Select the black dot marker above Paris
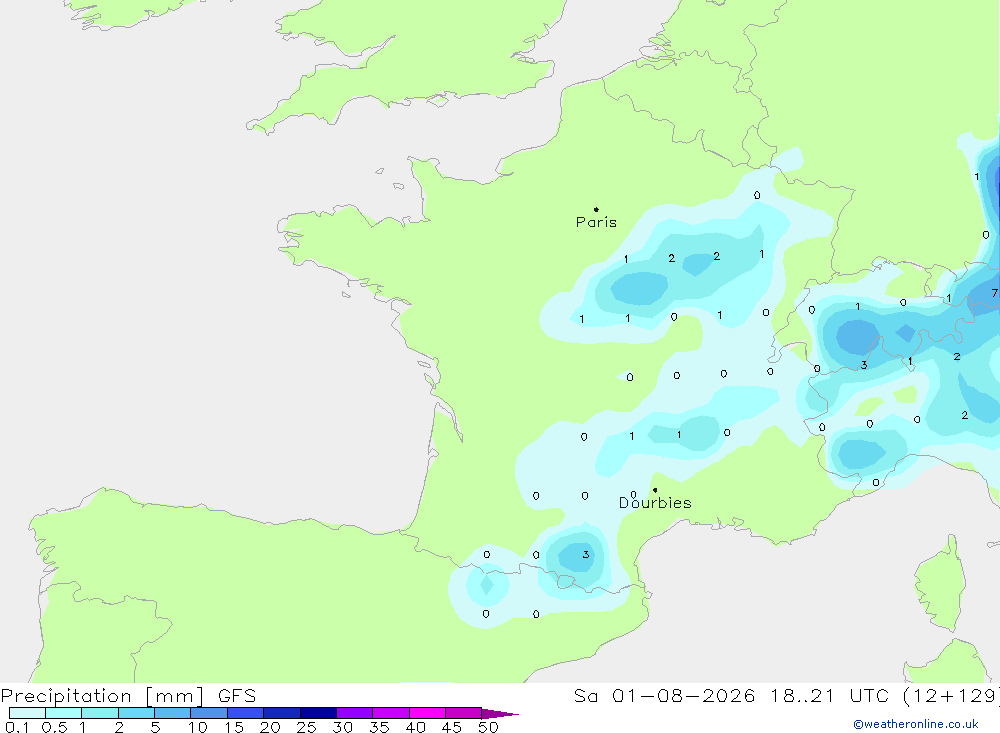Image resolution: width=1000 pixels, height=733 pixels. [596, 209]
